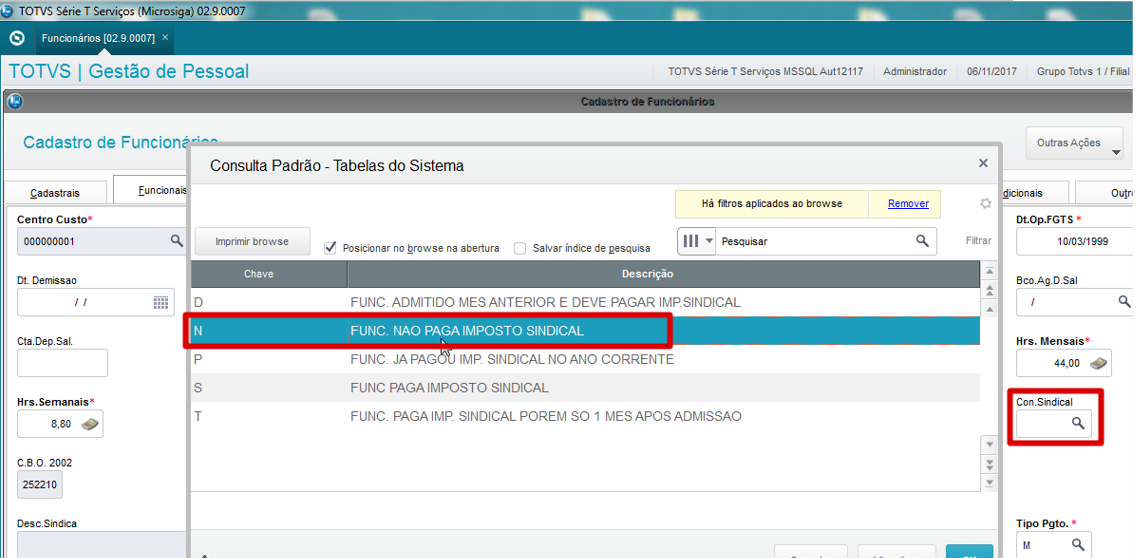The height and width of the screenshot is (558, 1137).
Task: Select row N FUNC. NAO PAGA IMPOSTO SINDICAL
Action: pos(585,330)
